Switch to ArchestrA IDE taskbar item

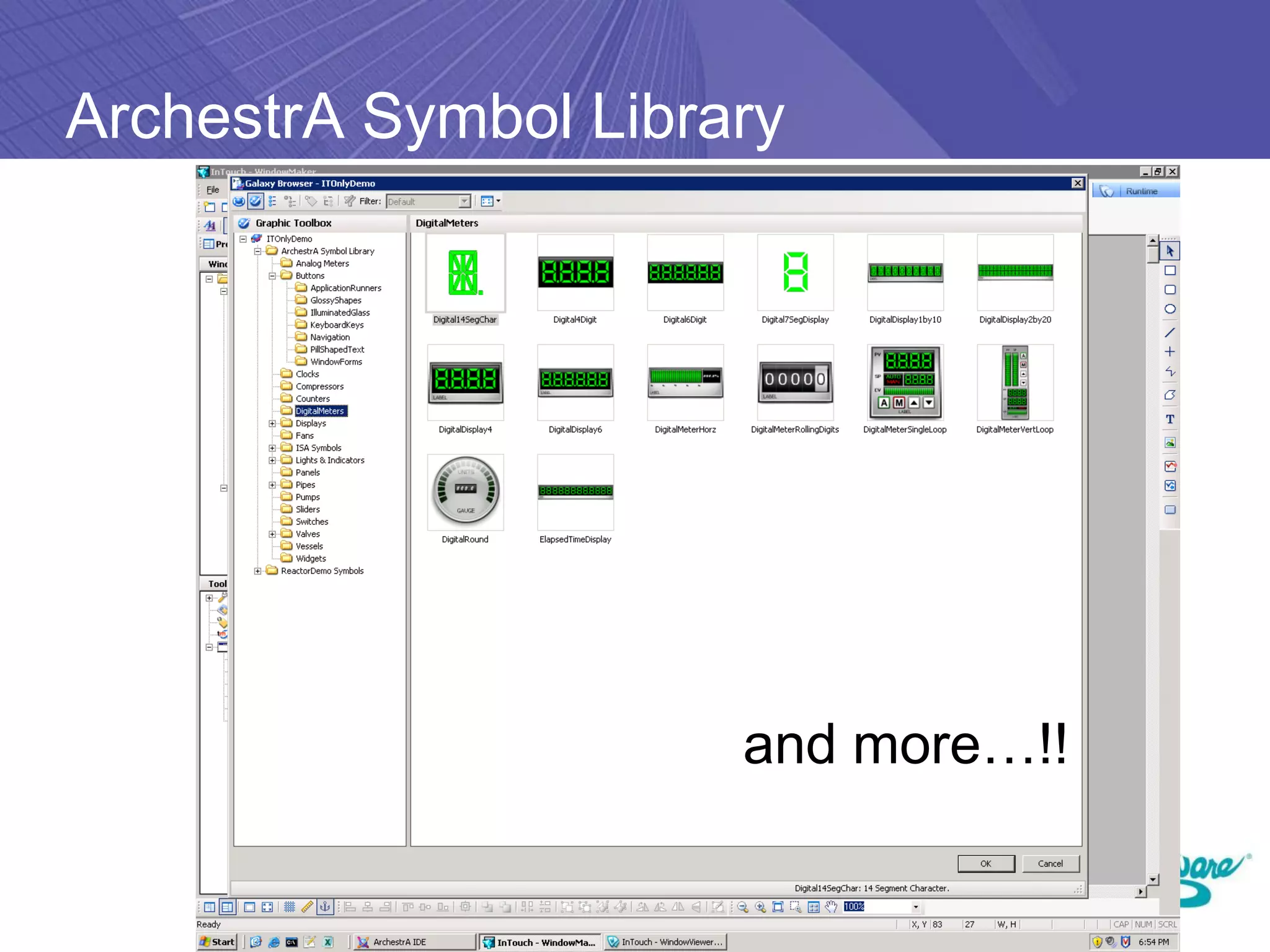coord(414,942)
